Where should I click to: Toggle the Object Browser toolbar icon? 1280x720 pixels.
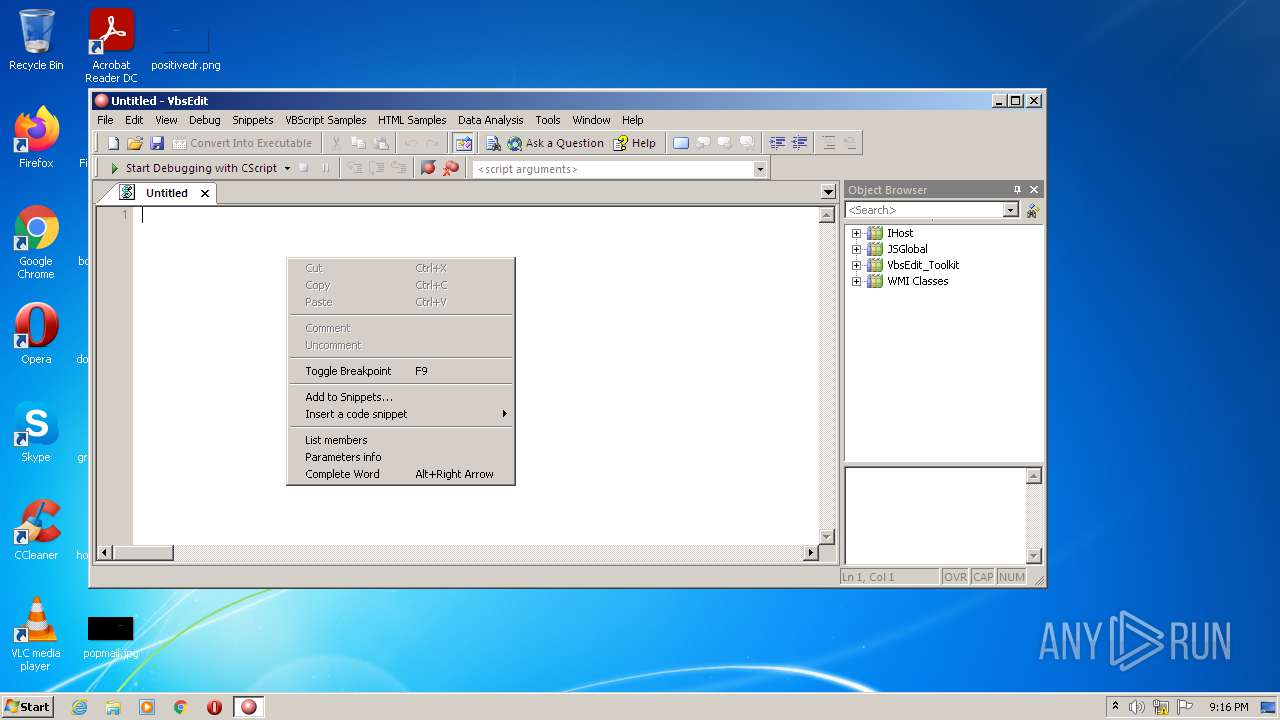[463, 143]
